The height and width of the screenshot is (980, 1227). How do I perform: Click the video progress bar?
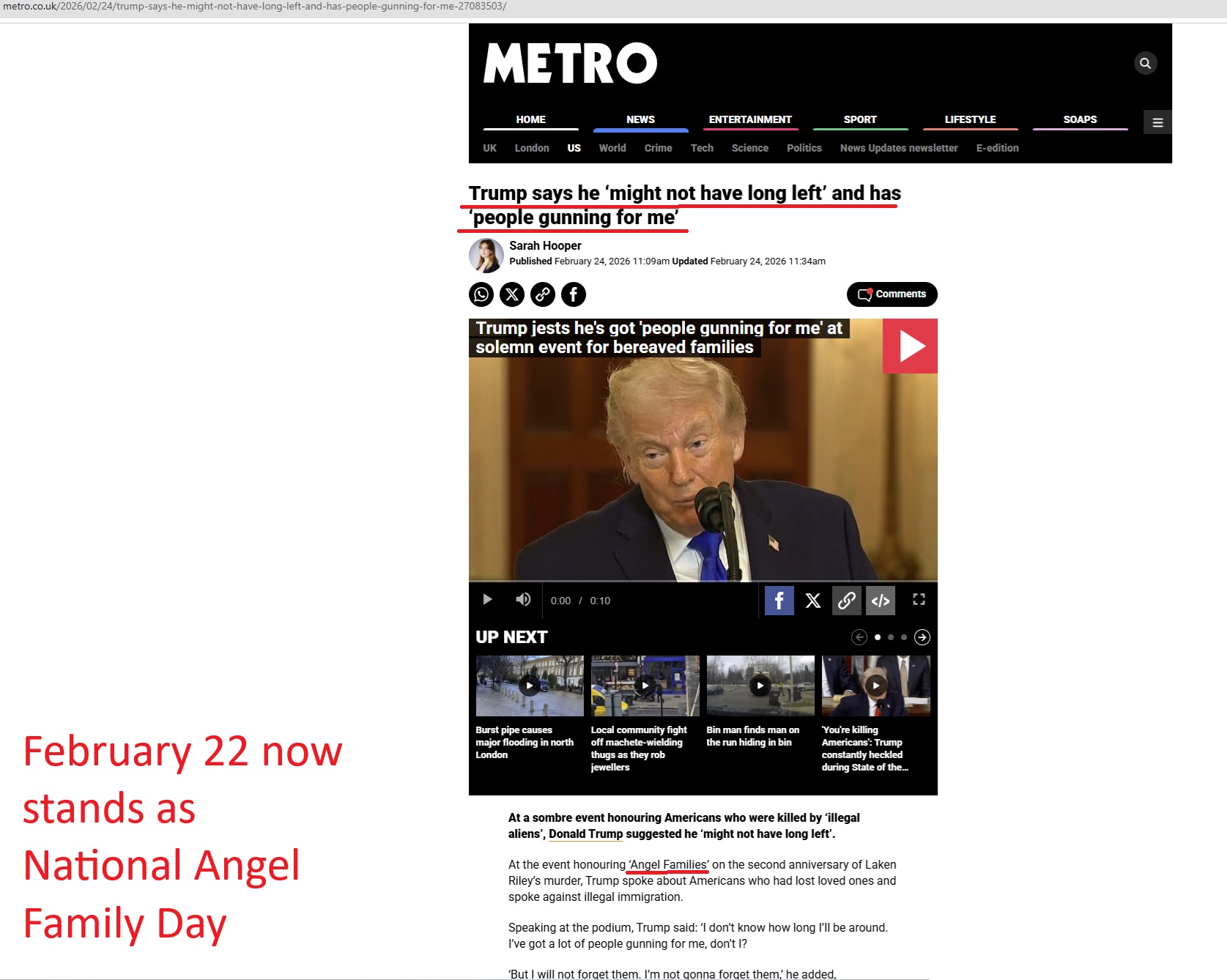click(703, 582)
